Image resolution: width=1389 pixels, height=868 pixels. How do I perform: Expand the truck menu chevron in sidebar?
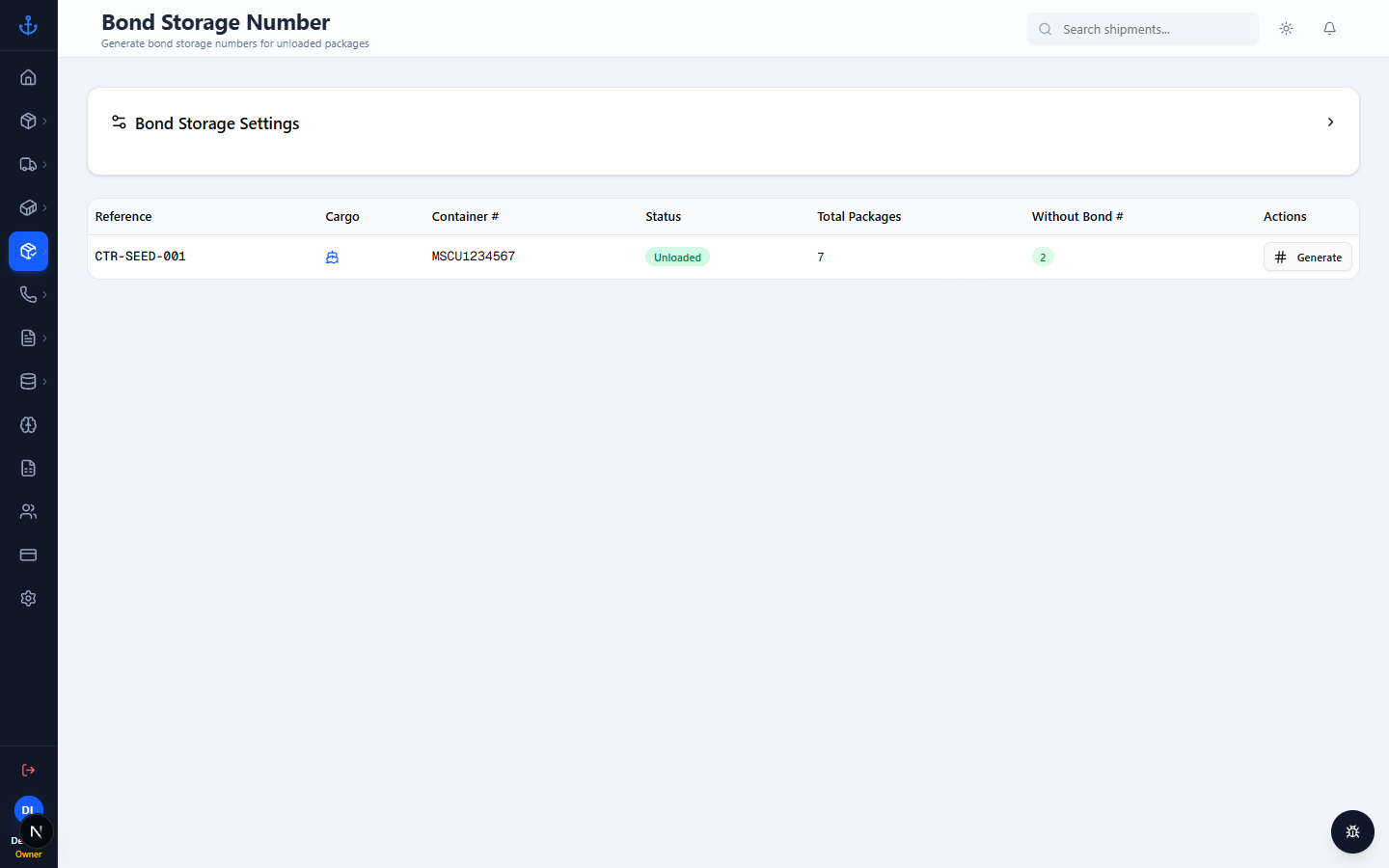44,164
